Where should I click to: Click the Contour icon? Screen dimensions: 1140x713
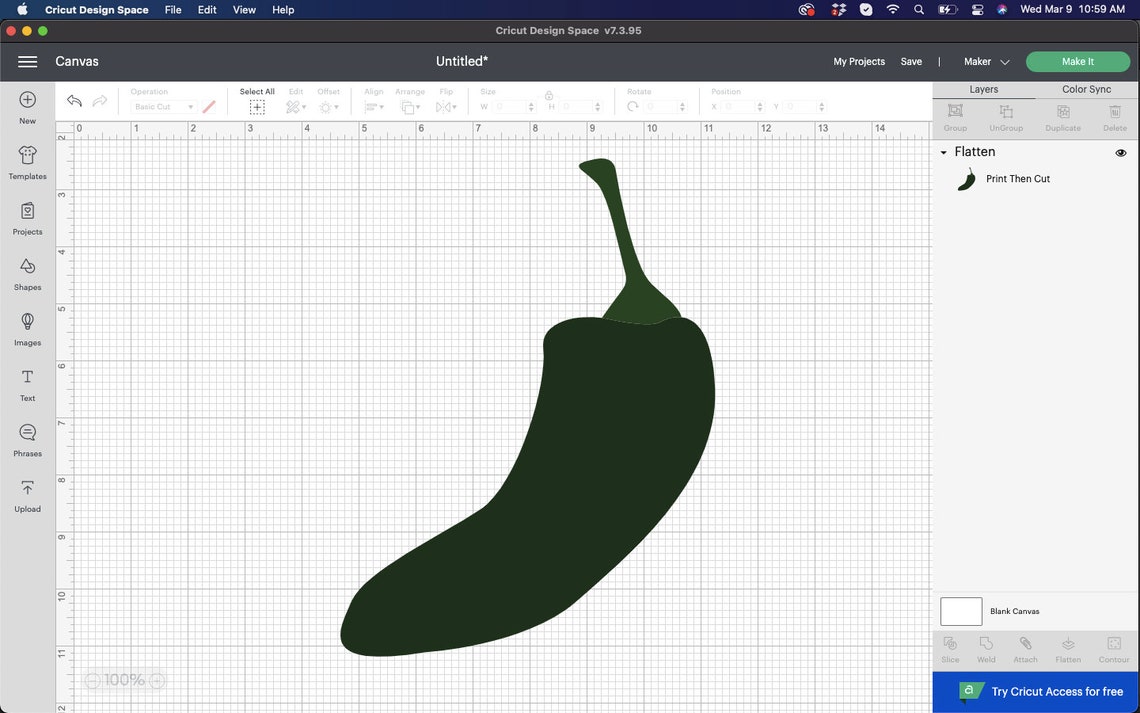tap(1113, 648)
